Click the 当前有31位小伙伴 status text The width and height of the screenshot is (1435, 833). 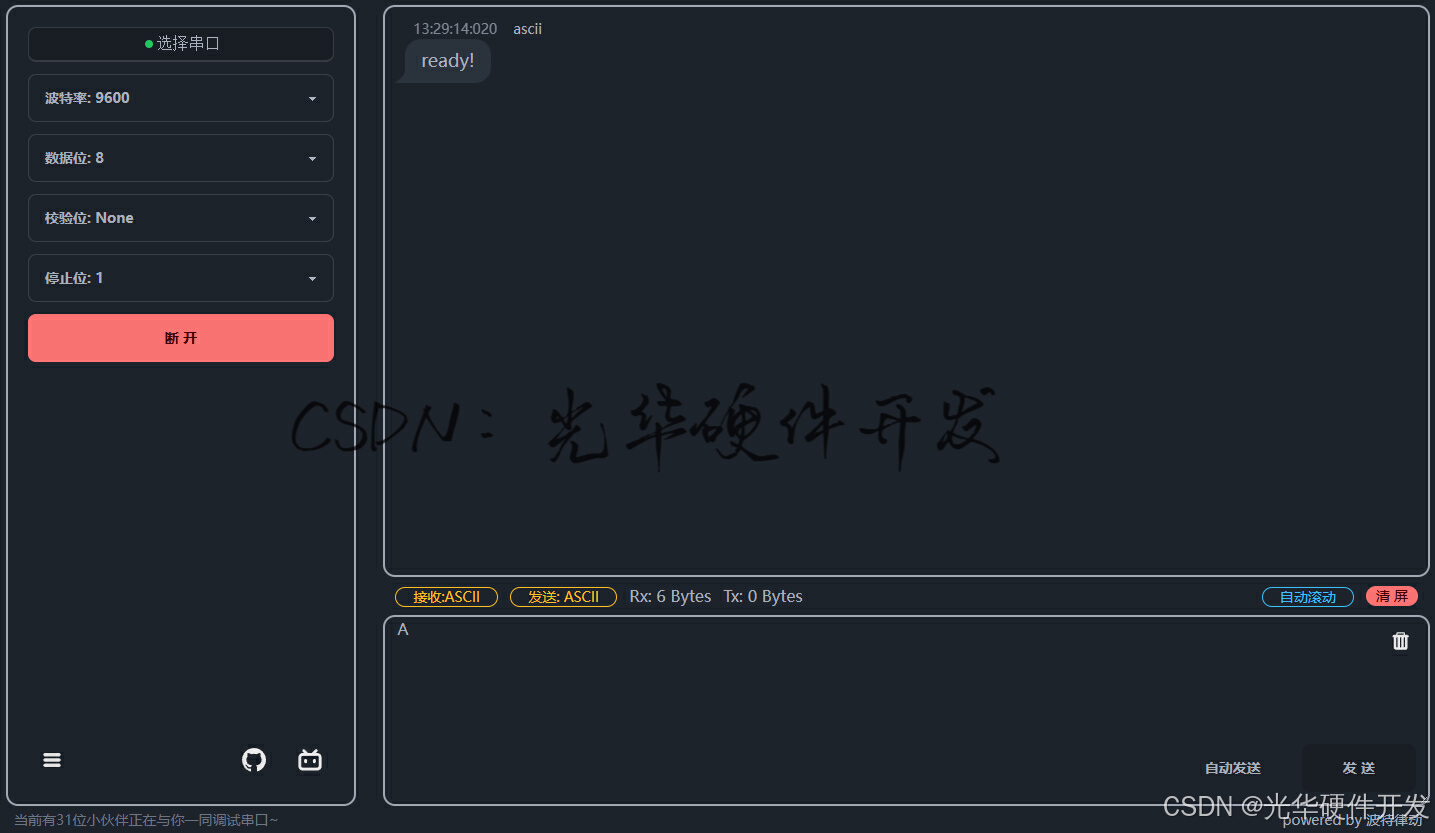146,820
